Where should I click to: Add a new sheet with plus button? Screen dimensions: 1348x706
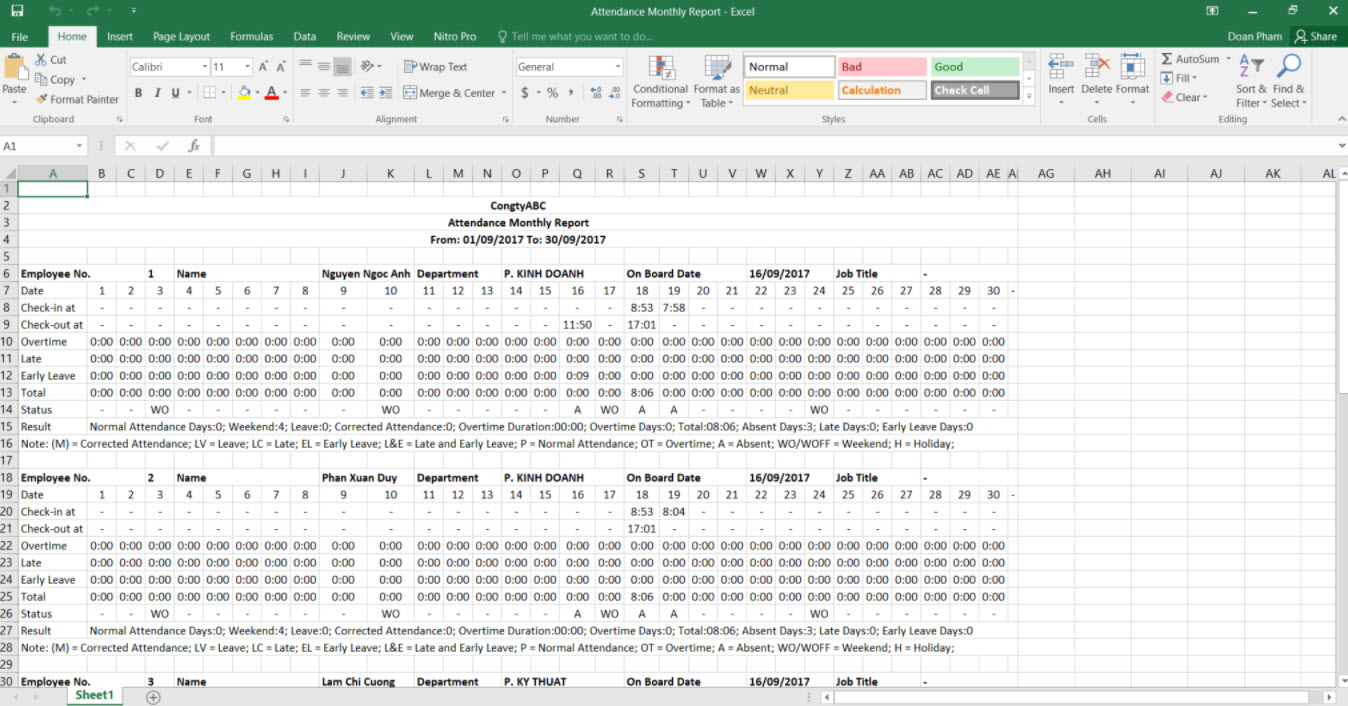[153, 697]
